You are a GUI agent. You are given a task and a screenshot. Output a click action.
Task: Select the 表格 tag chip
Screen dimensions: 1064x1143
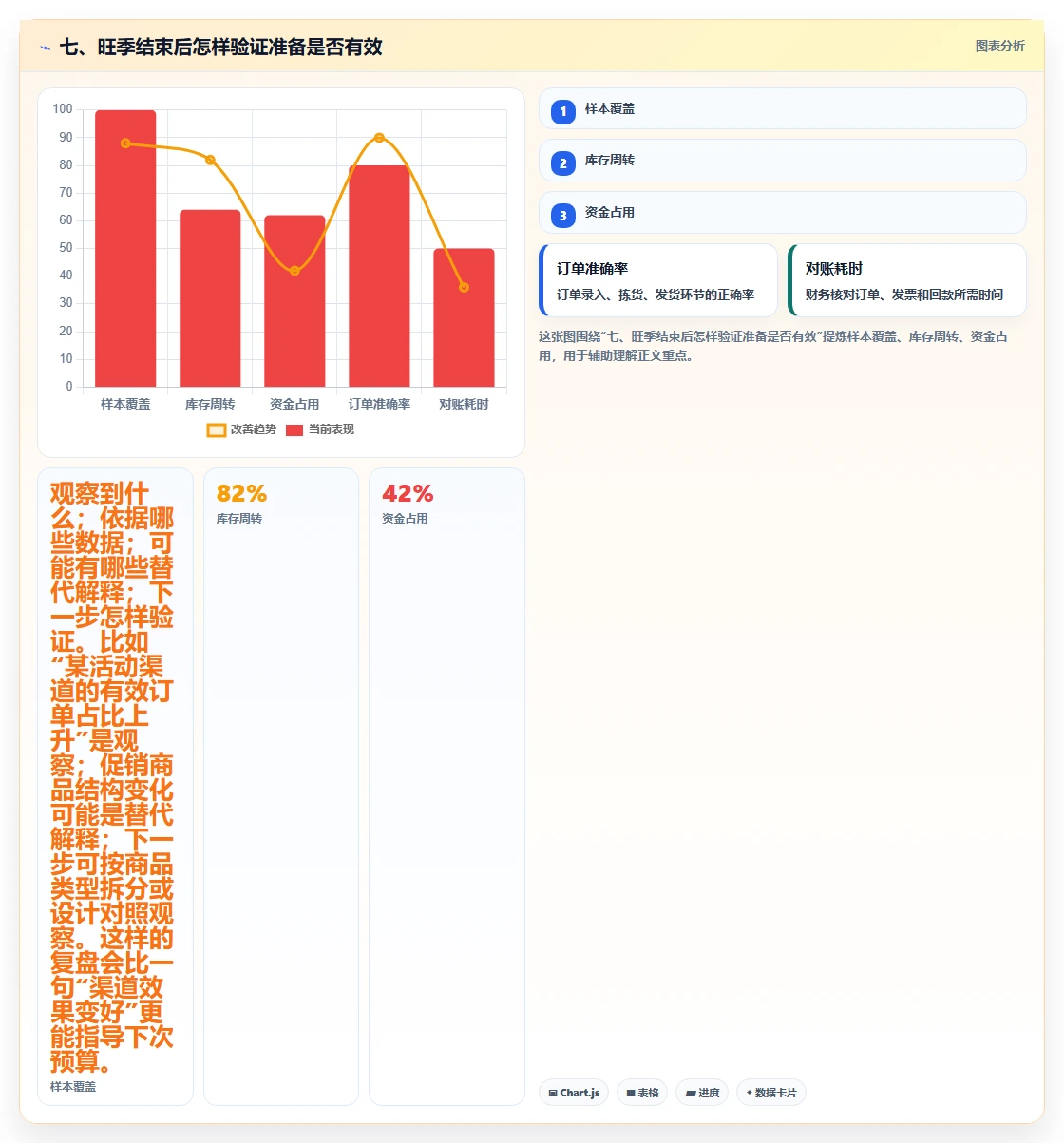[x=642, y=1093]
